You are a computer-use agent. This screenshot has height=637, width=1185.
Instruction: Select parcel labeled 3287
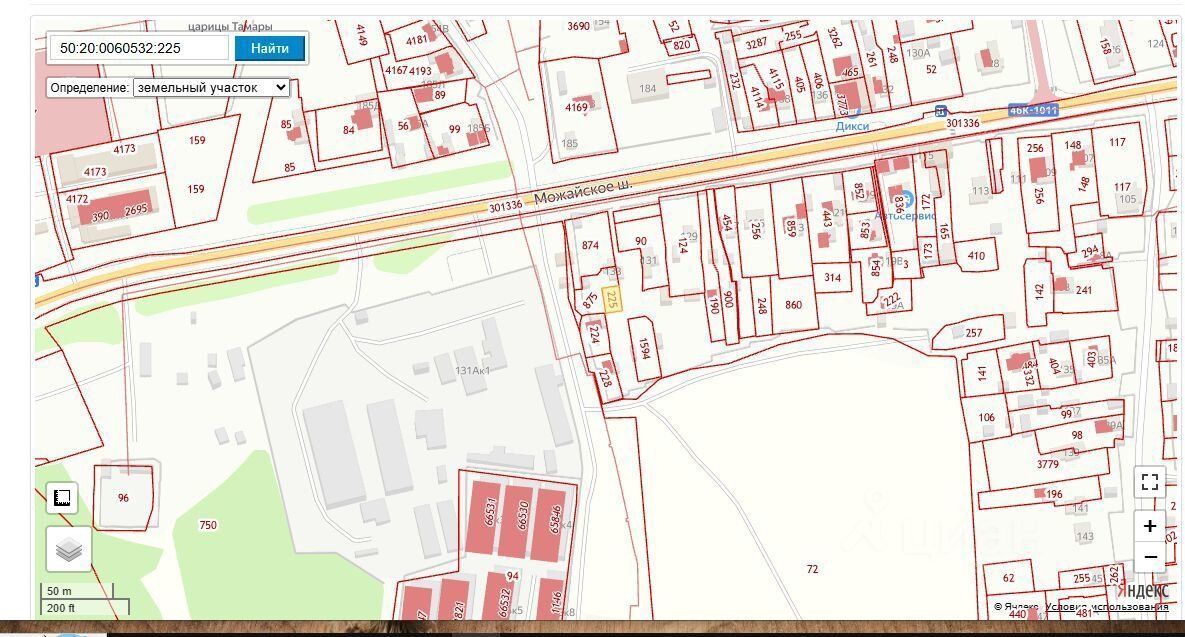756,43
